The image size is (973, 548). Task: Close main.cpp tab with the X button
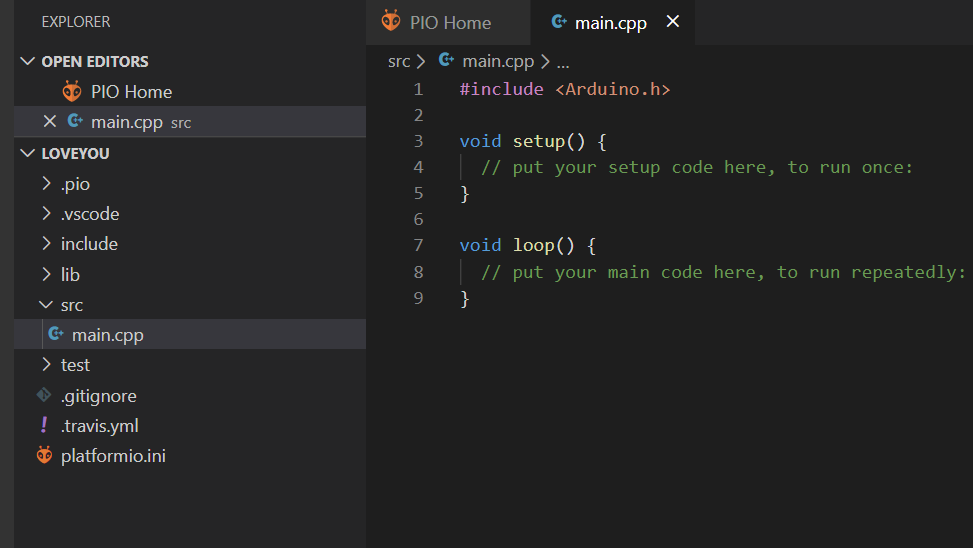pos(673,22)
